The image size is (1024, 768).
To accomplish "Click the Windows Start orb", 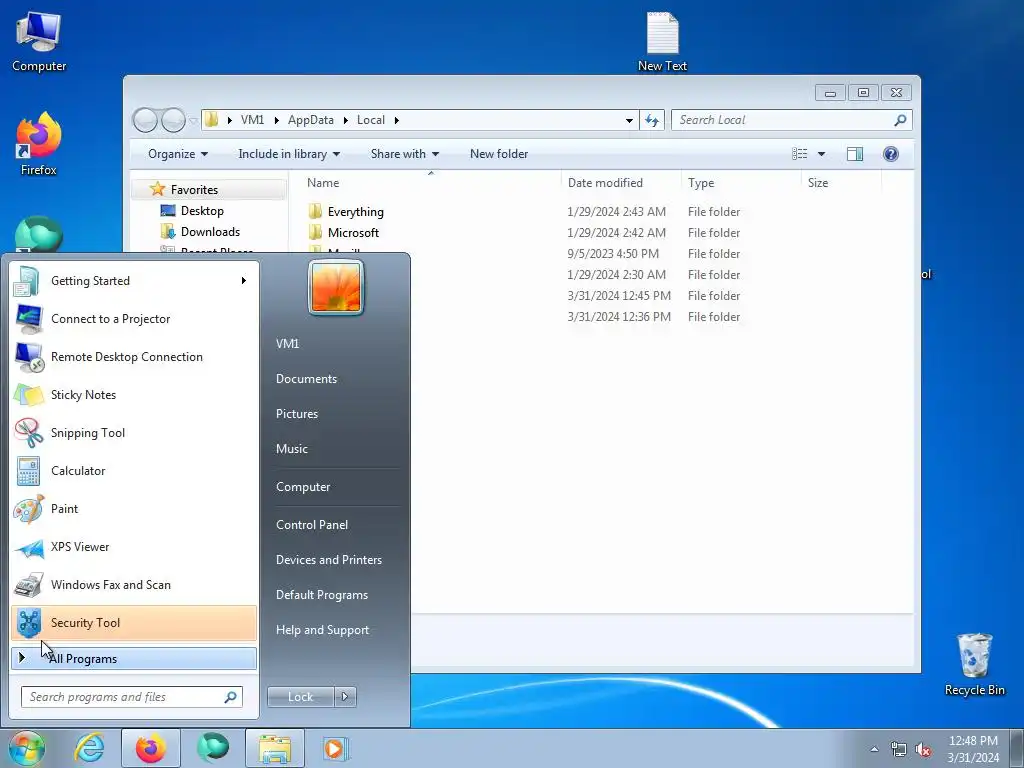I will [27, 748].
